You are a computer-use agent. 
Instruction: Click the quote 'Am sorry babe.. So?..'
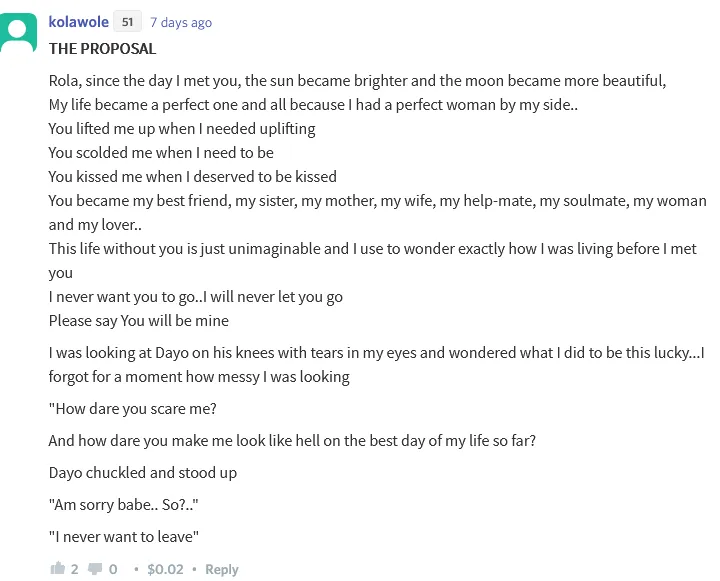pyautogui.click(x=124, y=505)
